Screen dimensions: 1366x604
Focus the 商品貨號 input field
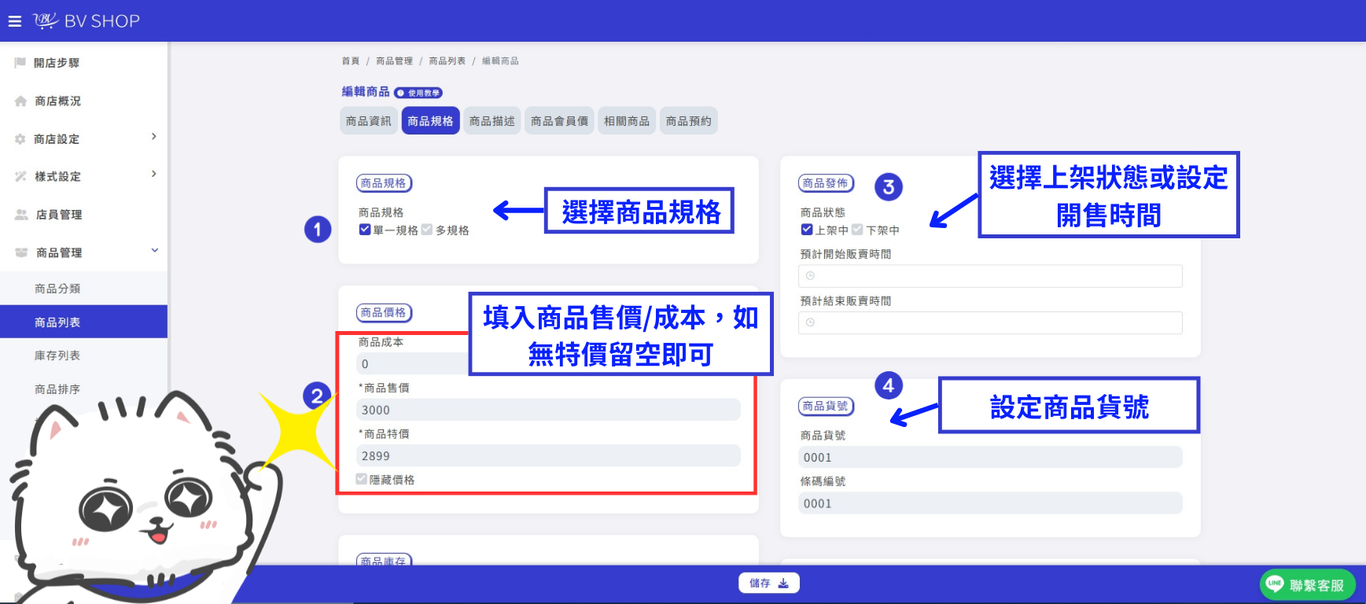(x=990, y=457)
